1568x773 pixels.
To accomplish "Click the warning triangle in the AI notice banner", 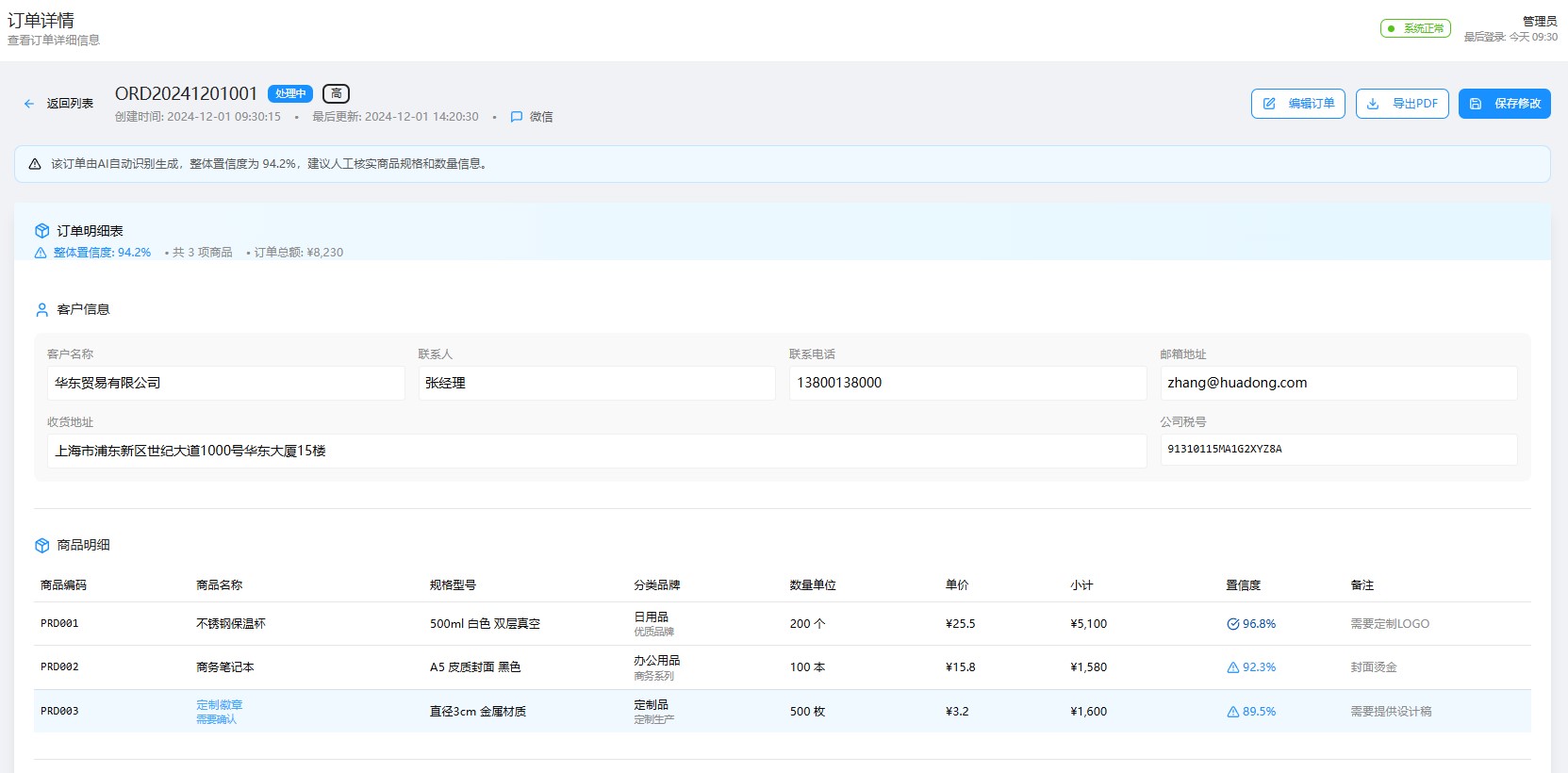I will pyautogui.click(x=35, y=164).
